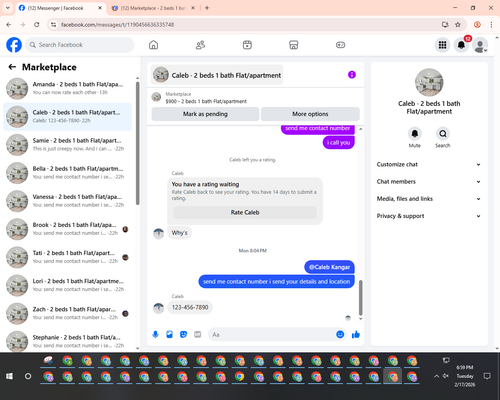Start voice clip with microphone icon
Viewport: 500px width, 400px height.
[155, 334]
